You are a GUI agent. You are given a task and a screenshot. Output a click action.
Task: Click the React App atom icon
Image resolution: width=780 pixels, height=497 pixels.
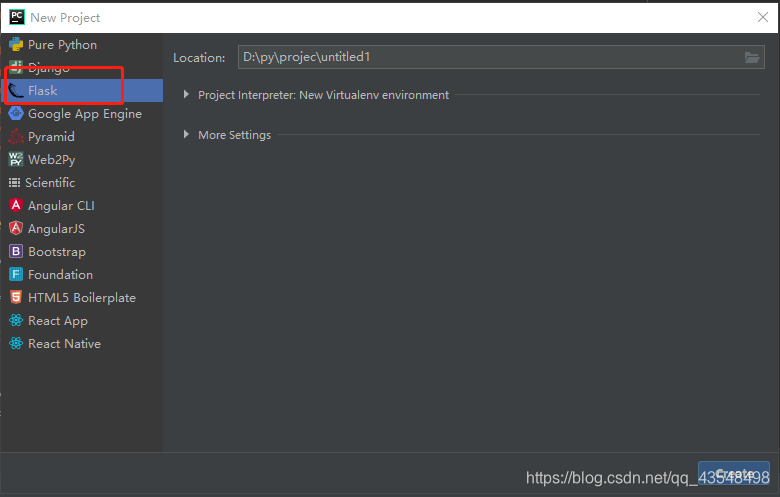(16, 320)
